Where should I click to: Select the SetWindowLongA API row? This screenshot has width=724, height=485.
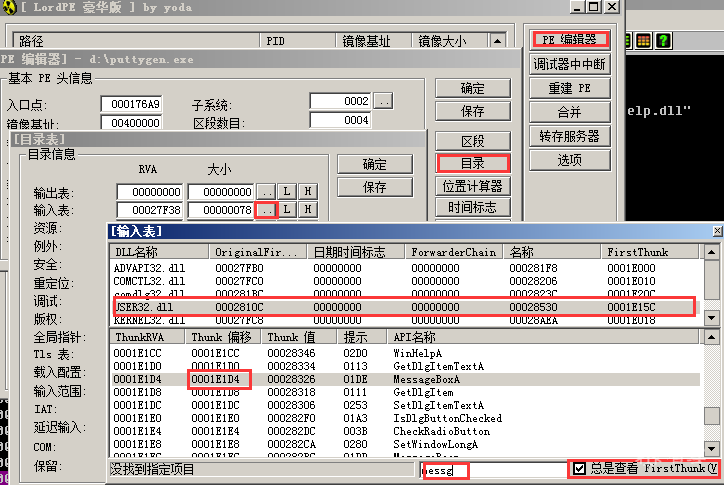405,444
